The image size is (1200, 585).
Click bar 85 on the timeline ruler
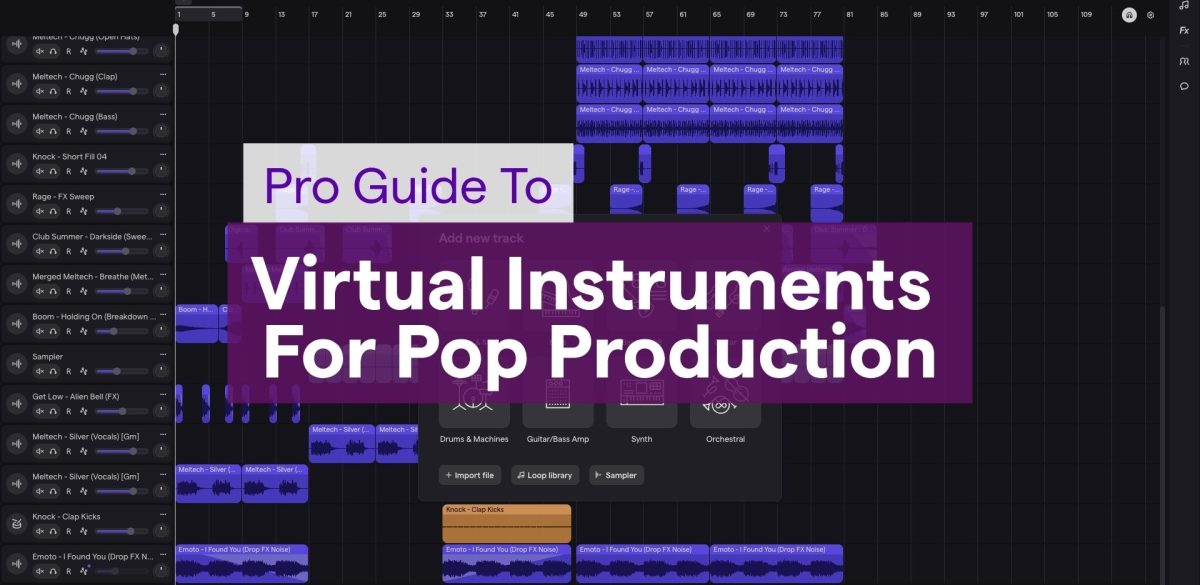[884, 15]
